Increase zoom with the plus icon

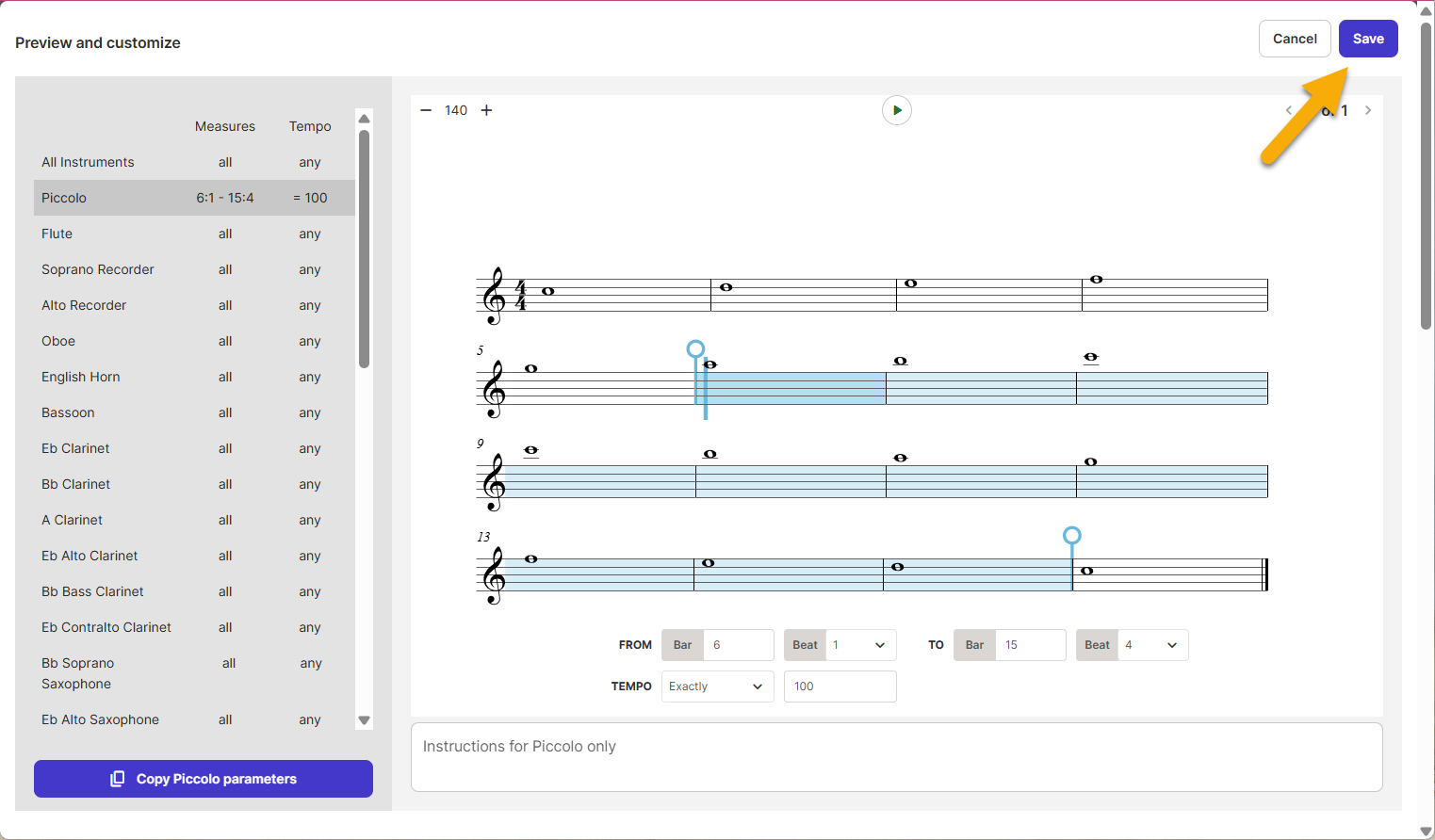click(486, 110)
